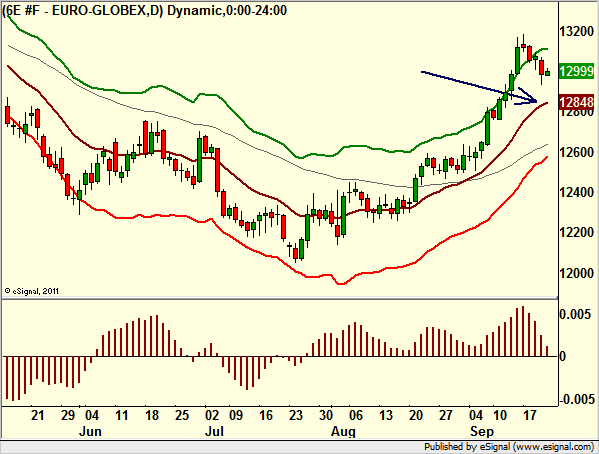
Task: Click the date label 21
Action: [37, 415]
